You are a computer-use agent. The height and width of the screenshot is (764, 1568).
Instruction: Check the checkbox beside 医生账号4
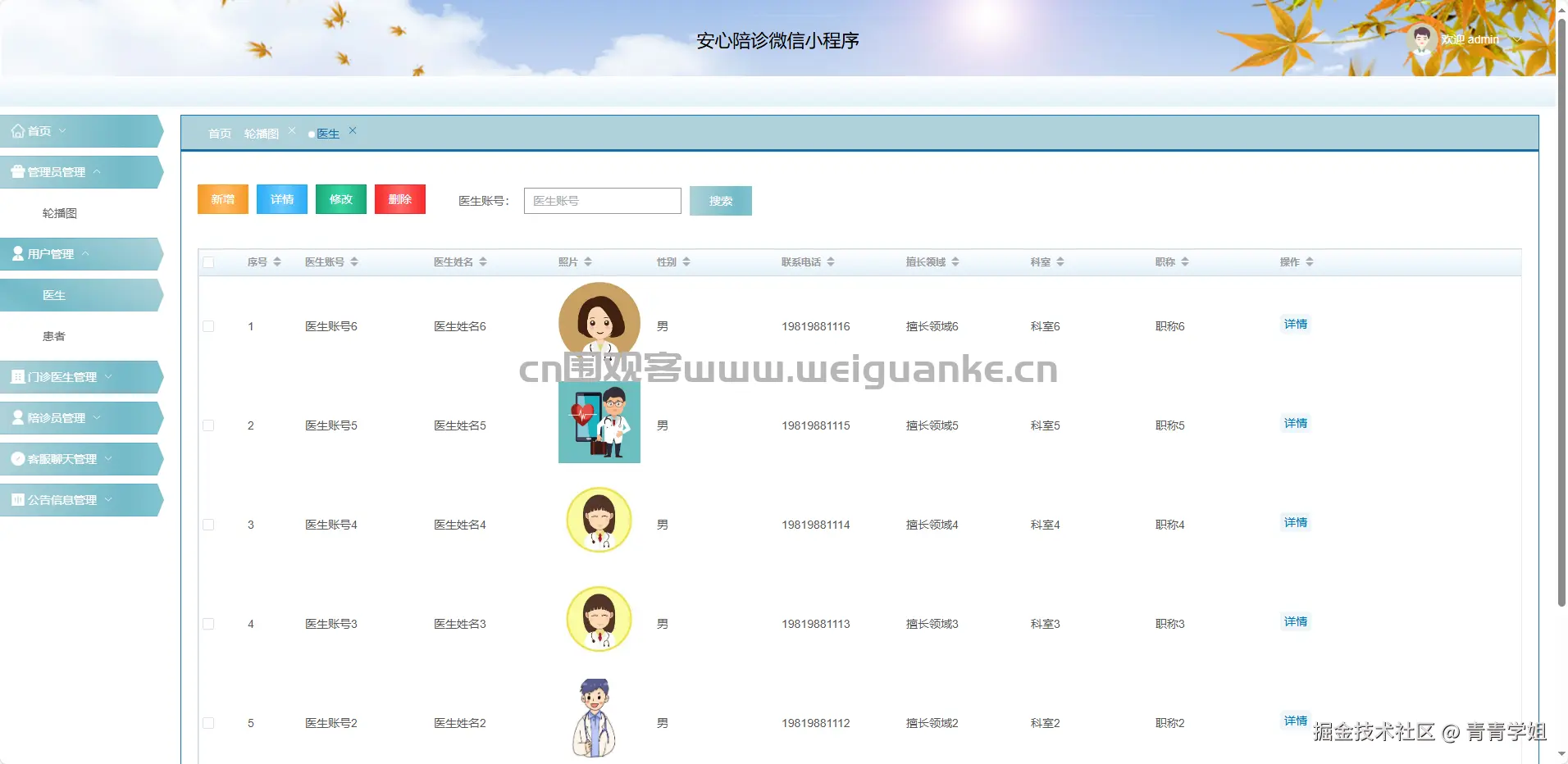[209, 525]
